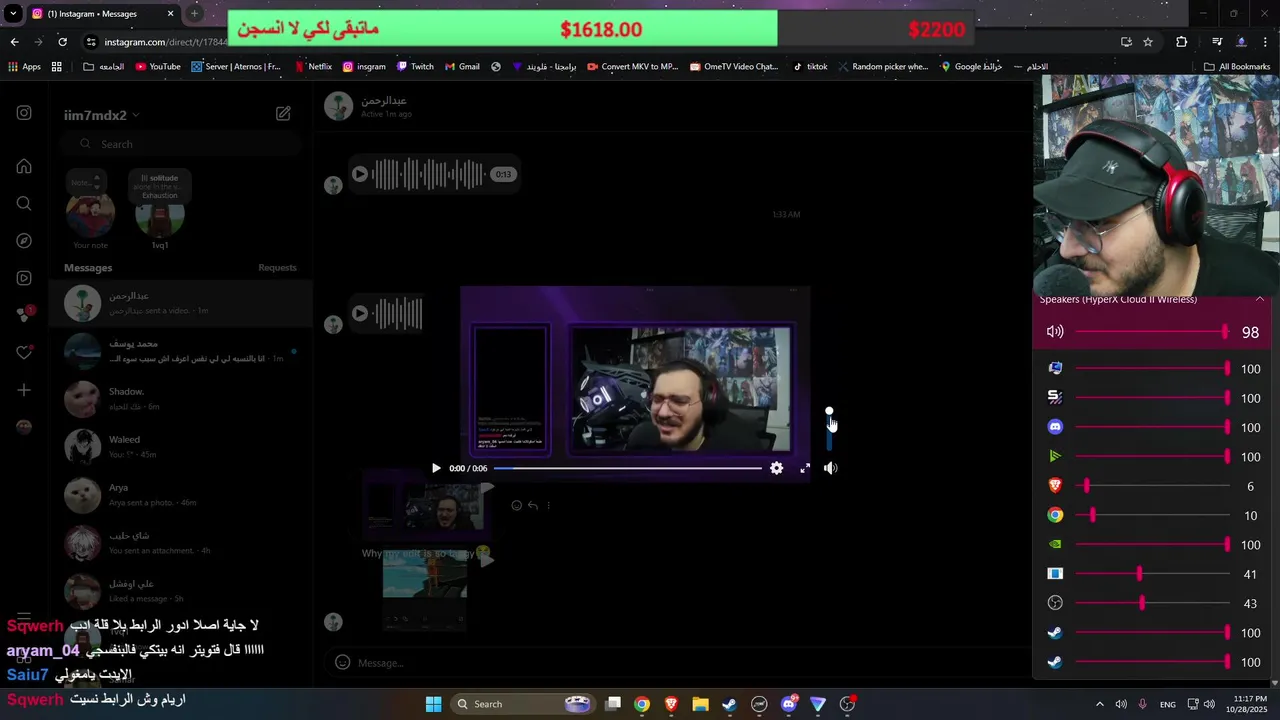Go back in Chrome

click(14, 42)
